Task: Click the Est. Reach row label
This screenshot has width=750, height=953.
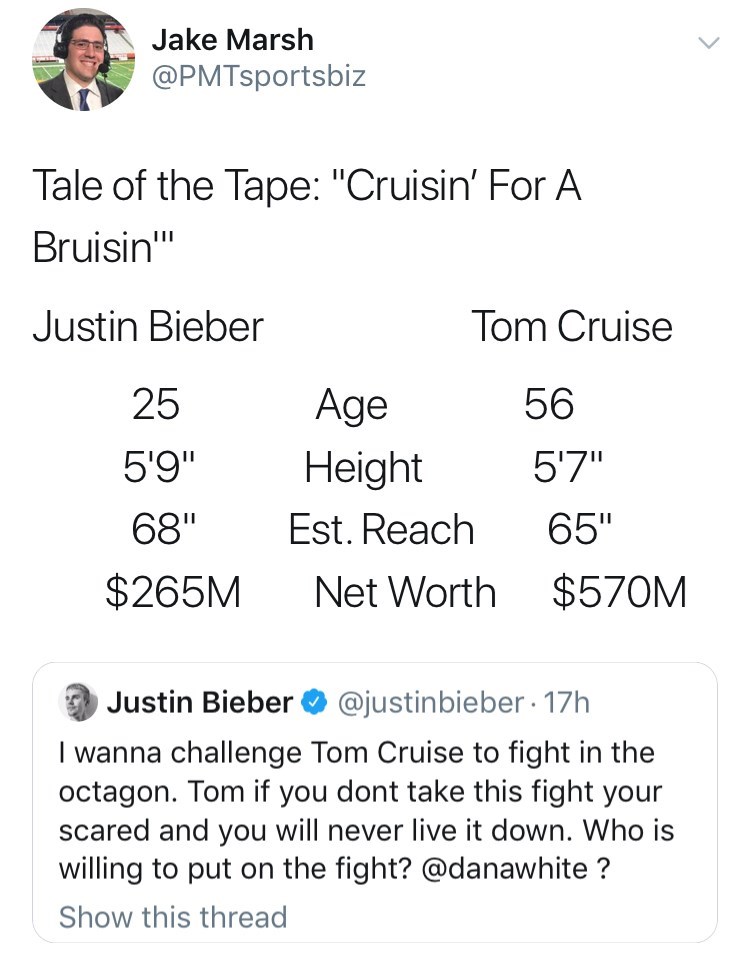Action: [x=381, y=530]
